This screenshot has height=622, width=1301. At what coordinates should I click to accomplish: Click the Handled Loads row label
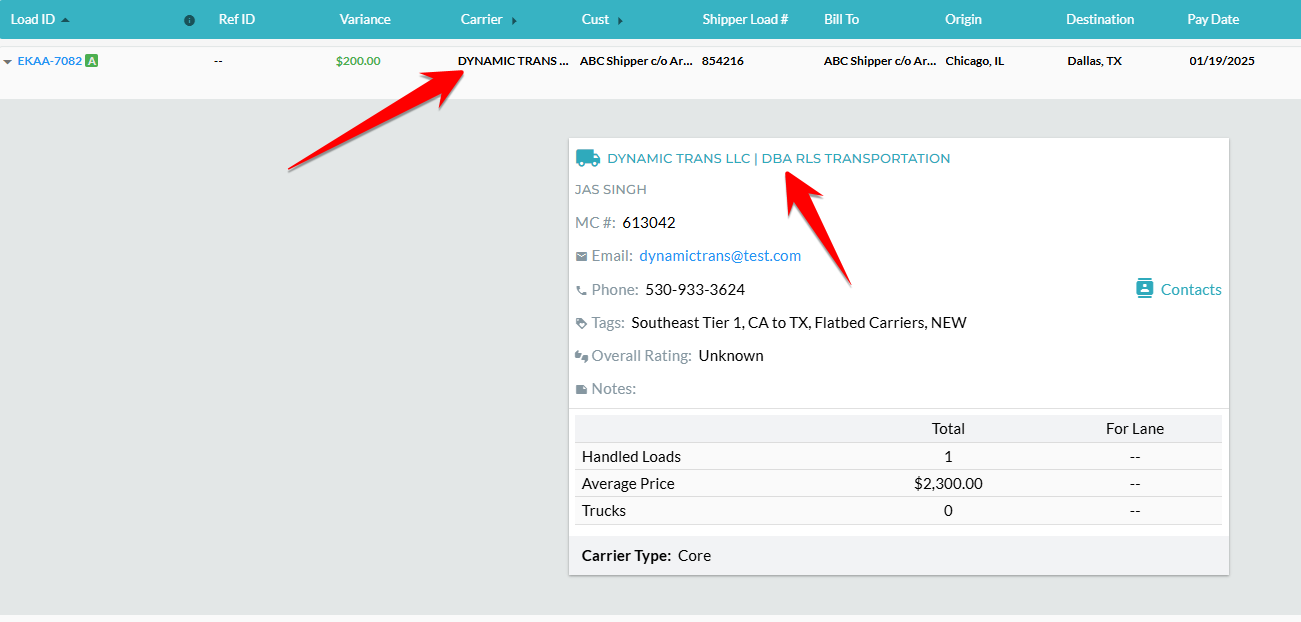631,457
